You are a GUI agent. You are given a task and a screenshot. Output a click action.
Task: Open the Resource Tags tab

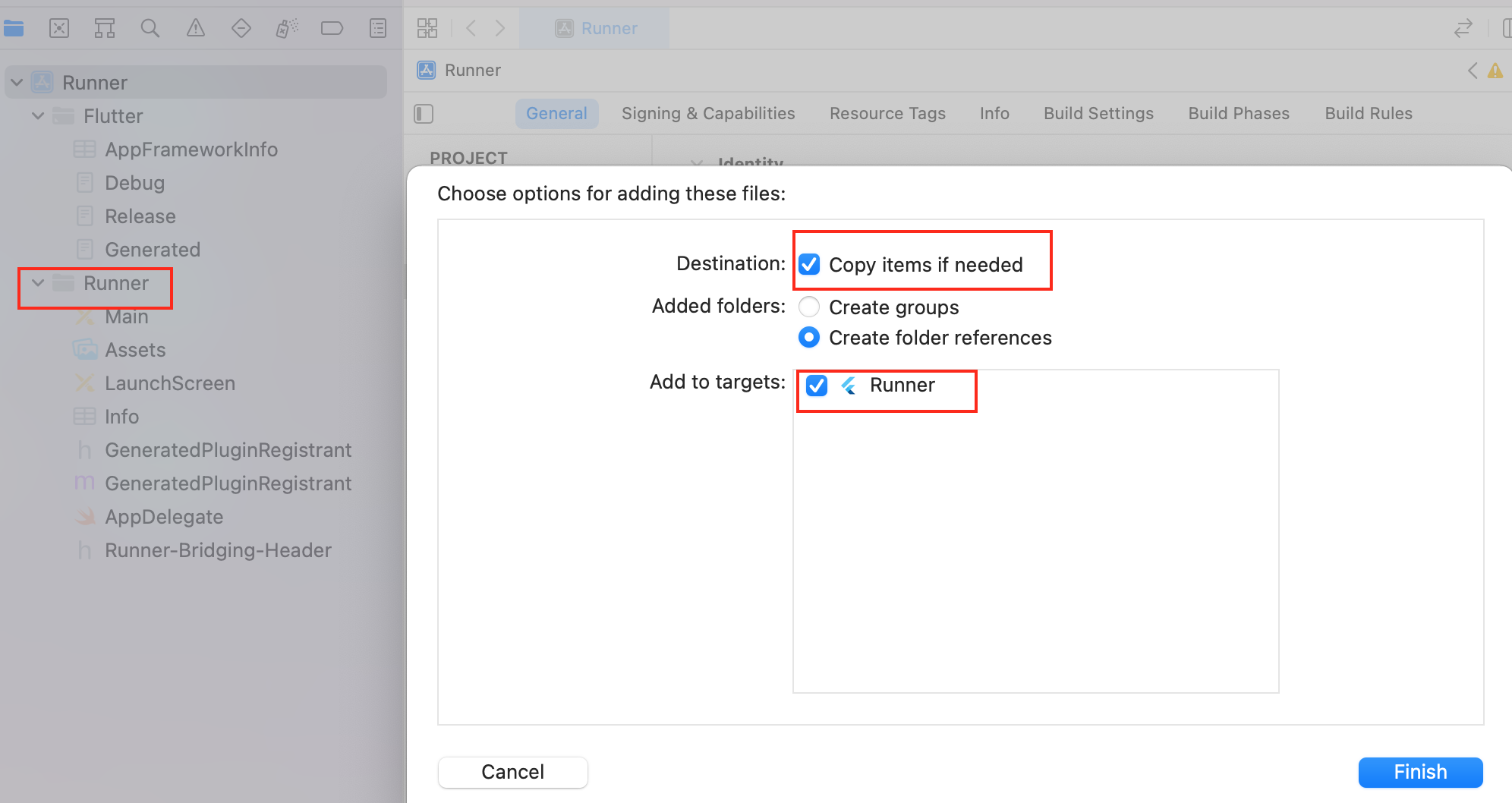887,114
